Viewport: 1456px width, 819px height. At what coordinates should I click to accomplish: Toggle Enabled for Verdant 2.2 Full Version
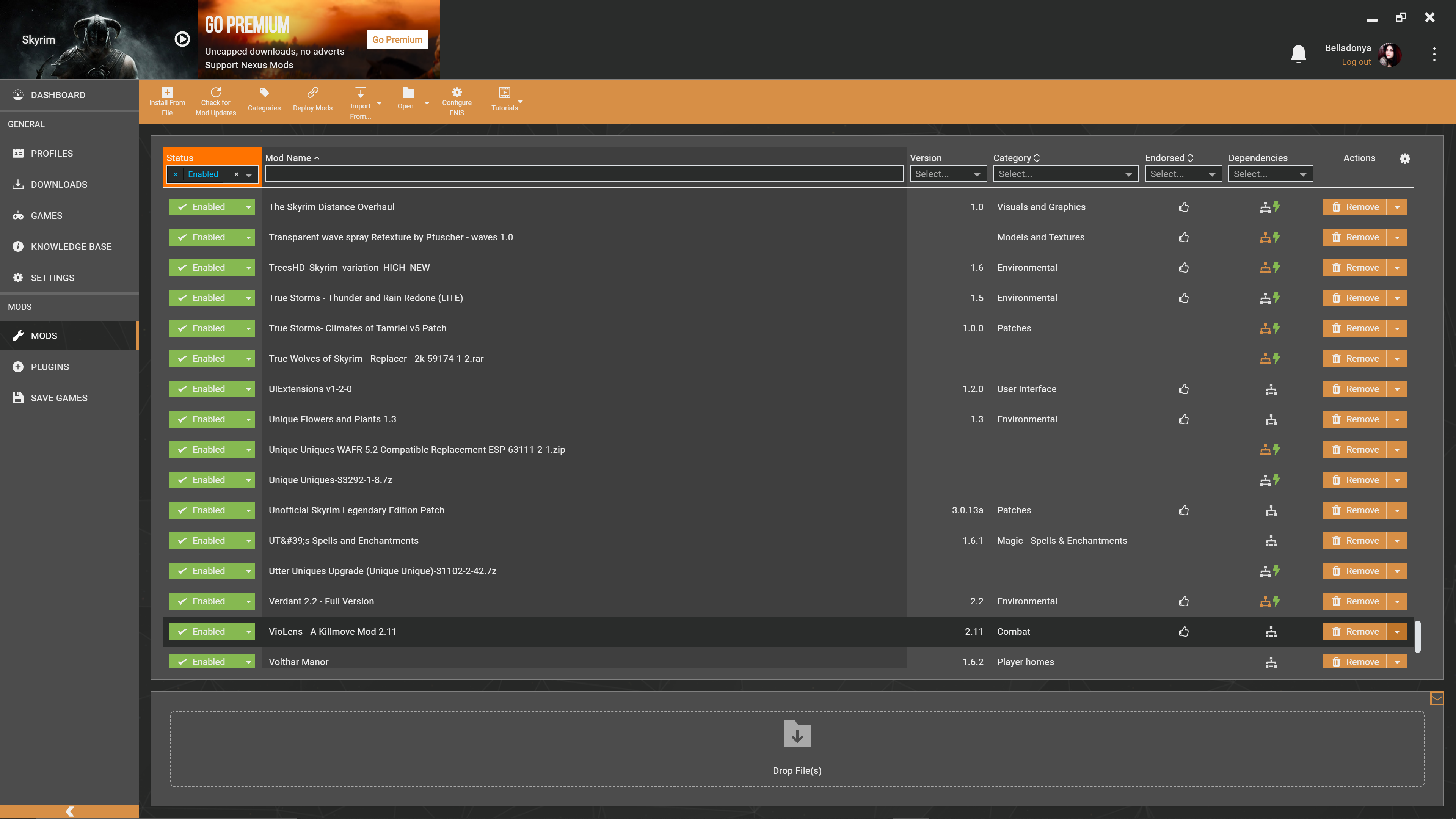click(x=205, y=601)
